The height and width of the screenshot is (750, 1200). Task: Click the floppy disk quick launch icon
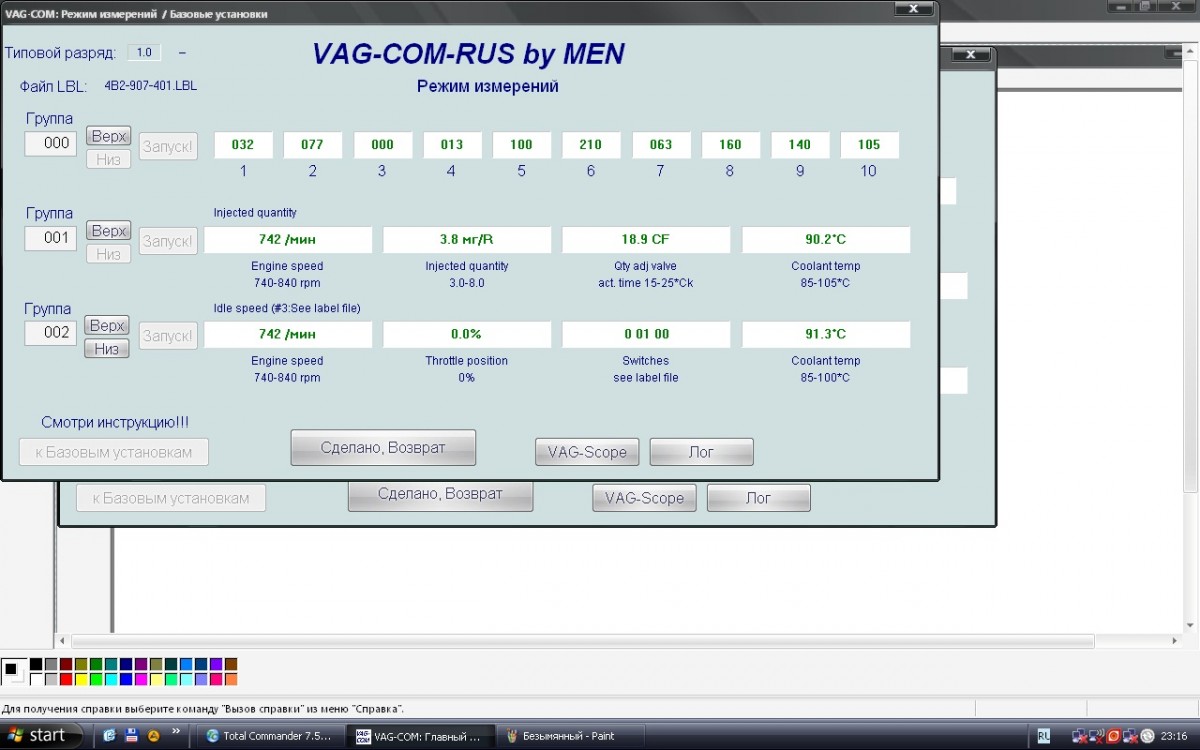coord(131,736)
